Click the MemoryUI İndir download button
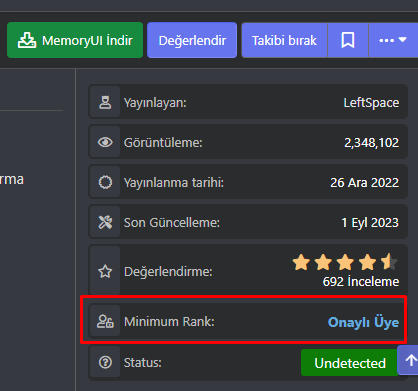This screenshot has height=391, width=418. 75,40
